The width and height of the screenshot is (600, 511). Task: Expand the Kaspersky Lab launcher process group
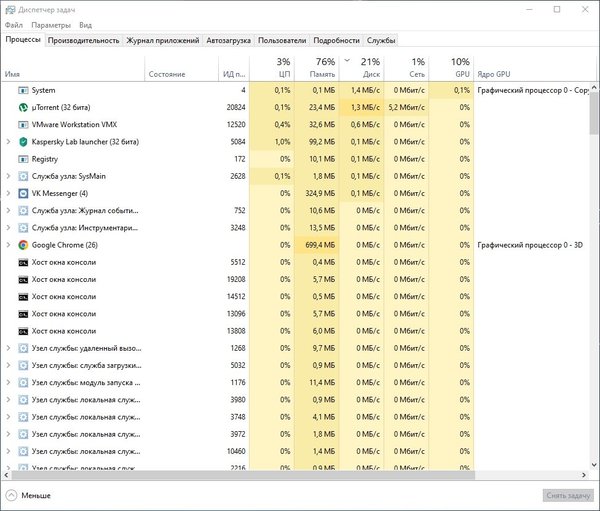pyautogui.click(x=8, y=142)
